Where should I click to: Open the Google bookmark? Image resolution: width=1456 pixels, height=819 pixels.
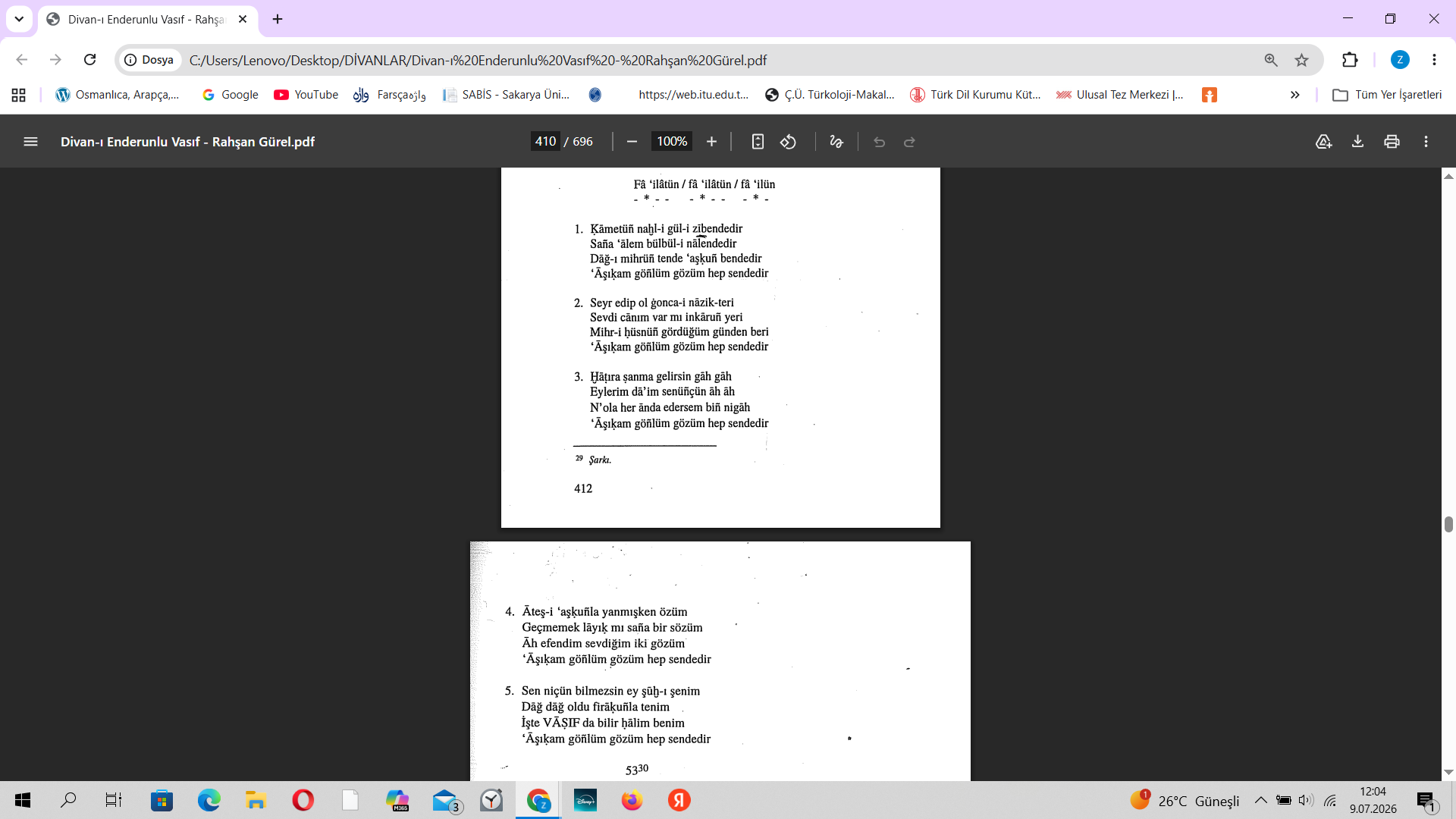tap(230, 95)
